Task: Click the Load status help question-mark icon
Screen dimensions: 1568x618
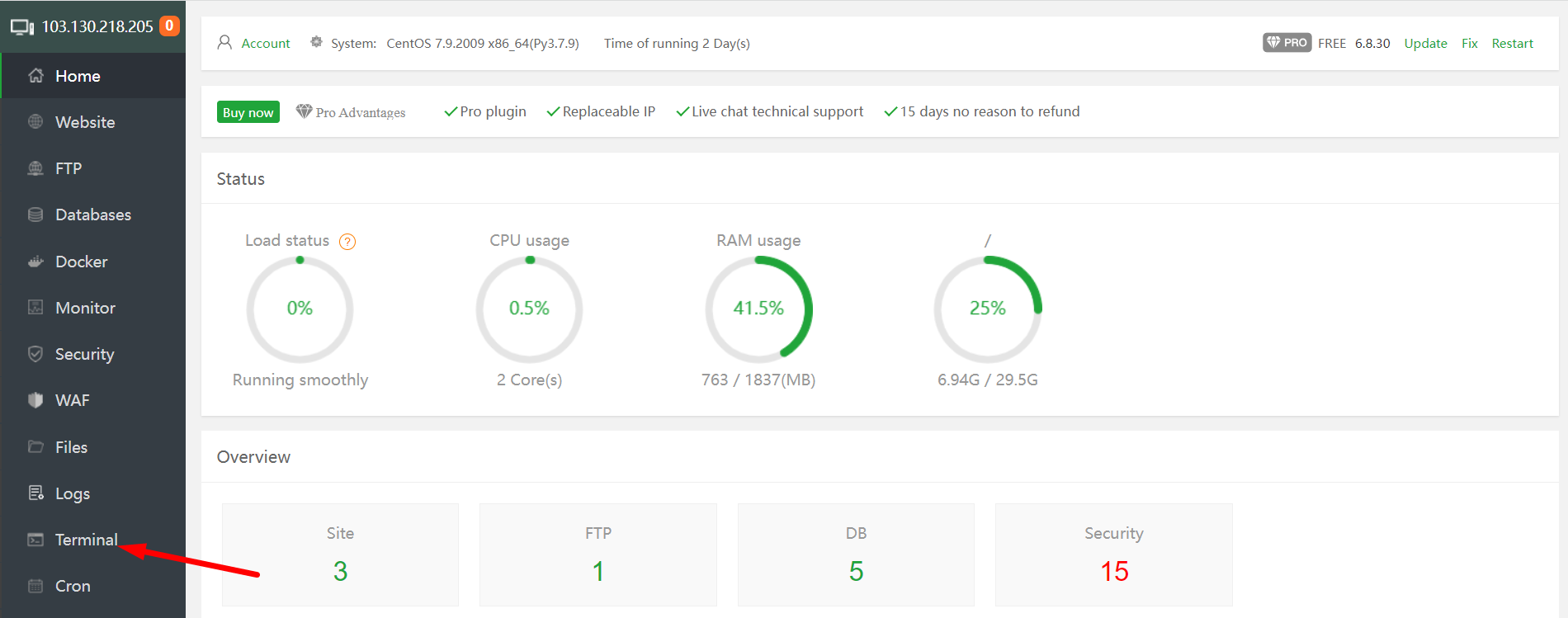Action: coord(347,242)
